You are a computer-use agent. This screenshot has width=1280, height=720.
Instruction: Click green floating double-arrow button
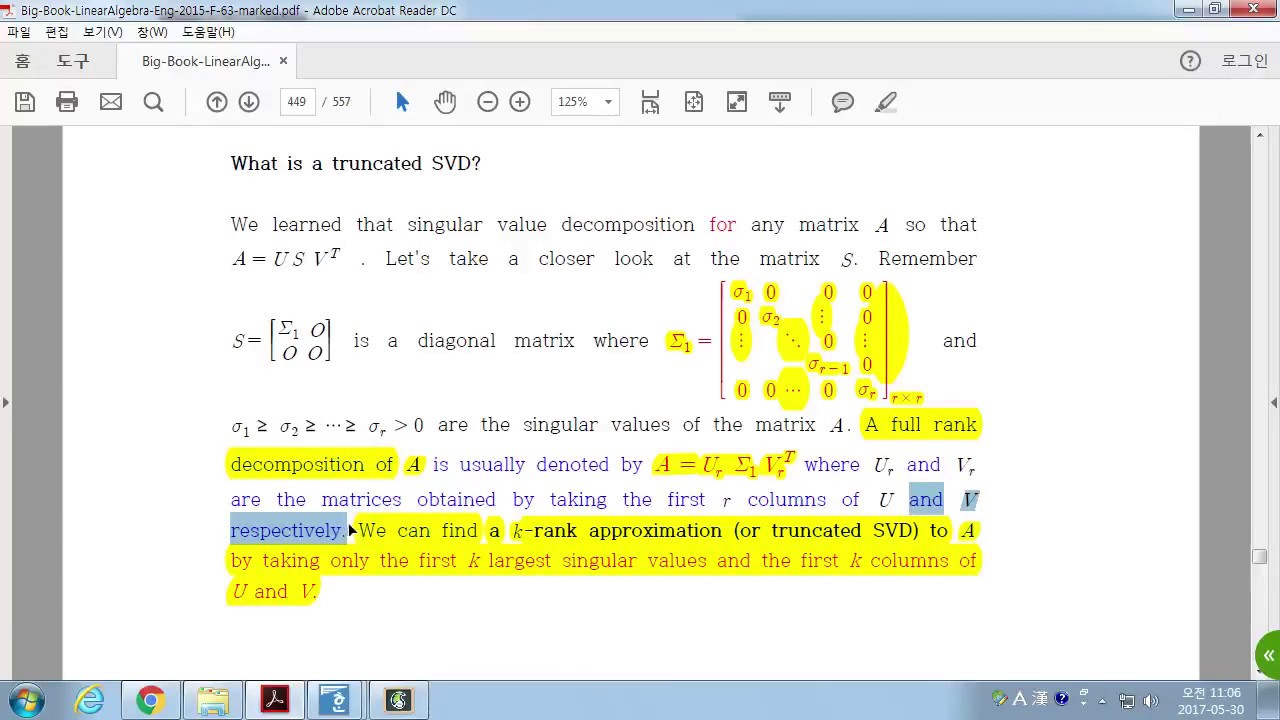(1268, 656)
